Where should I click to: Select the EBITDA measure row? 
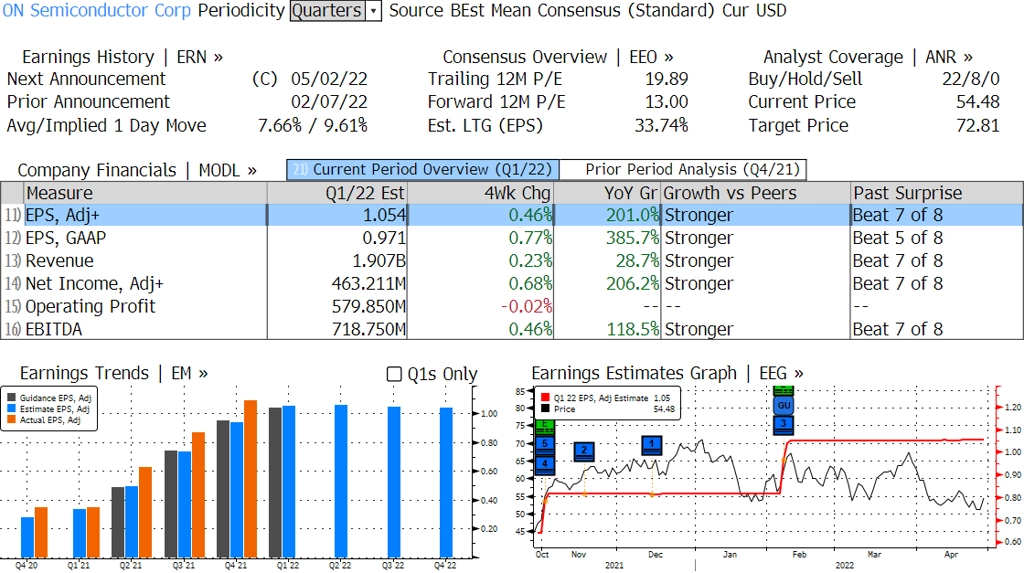pyautogui.click(x=512, y=329)
